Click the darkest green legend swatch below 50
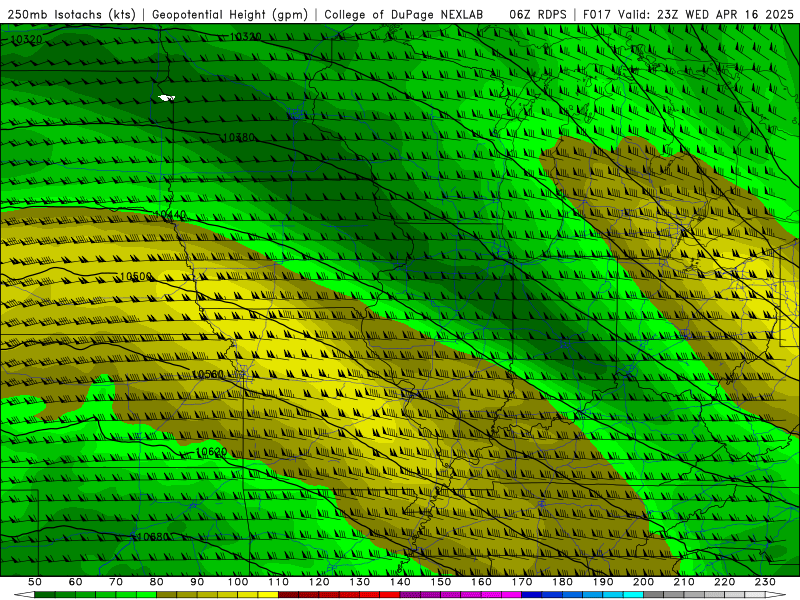 coord(45,595)
